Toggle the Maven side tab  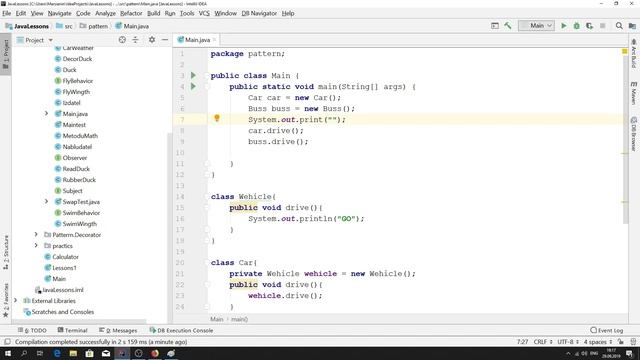click(633, 93)
